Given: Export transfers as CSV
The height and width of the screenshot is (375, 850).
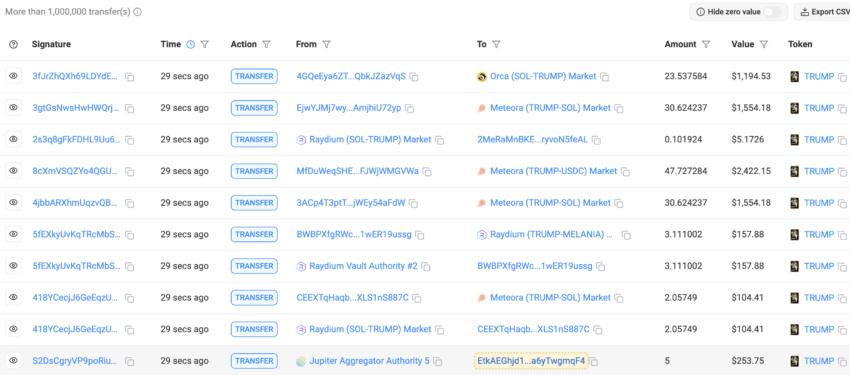Looking at the screenshot, I should coord(823,11).
